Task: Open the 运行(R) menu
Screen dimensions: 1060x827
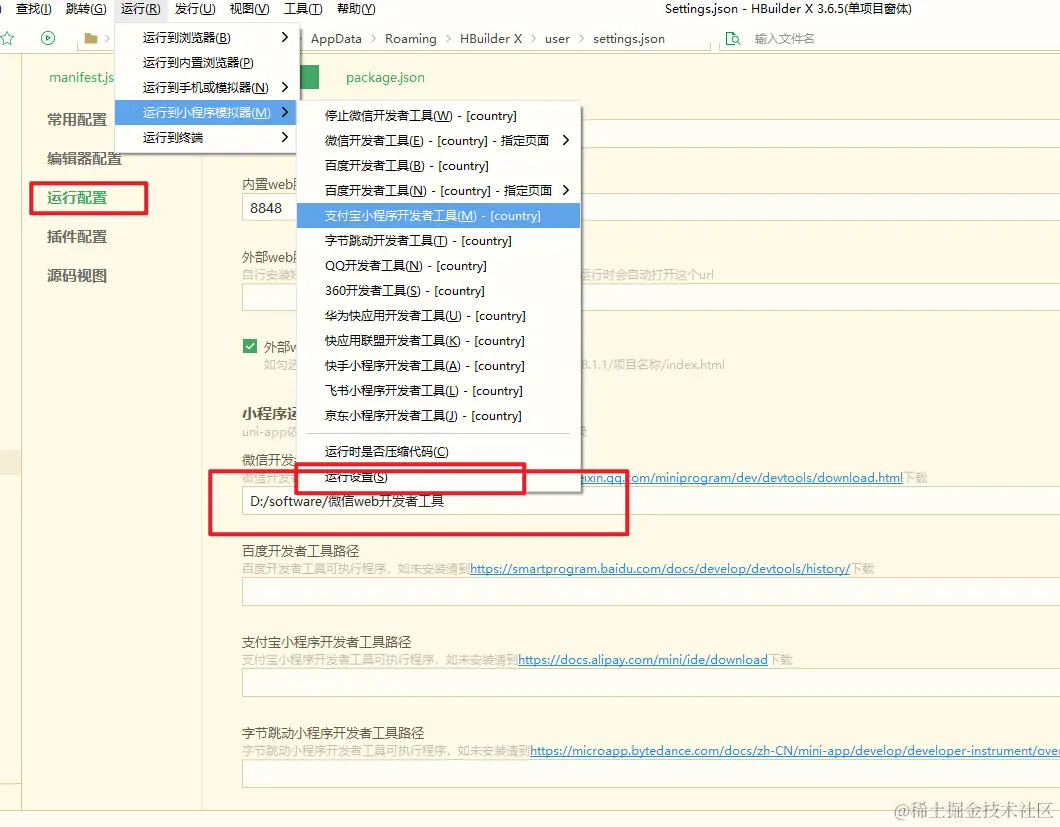Action: coord(141,9)
